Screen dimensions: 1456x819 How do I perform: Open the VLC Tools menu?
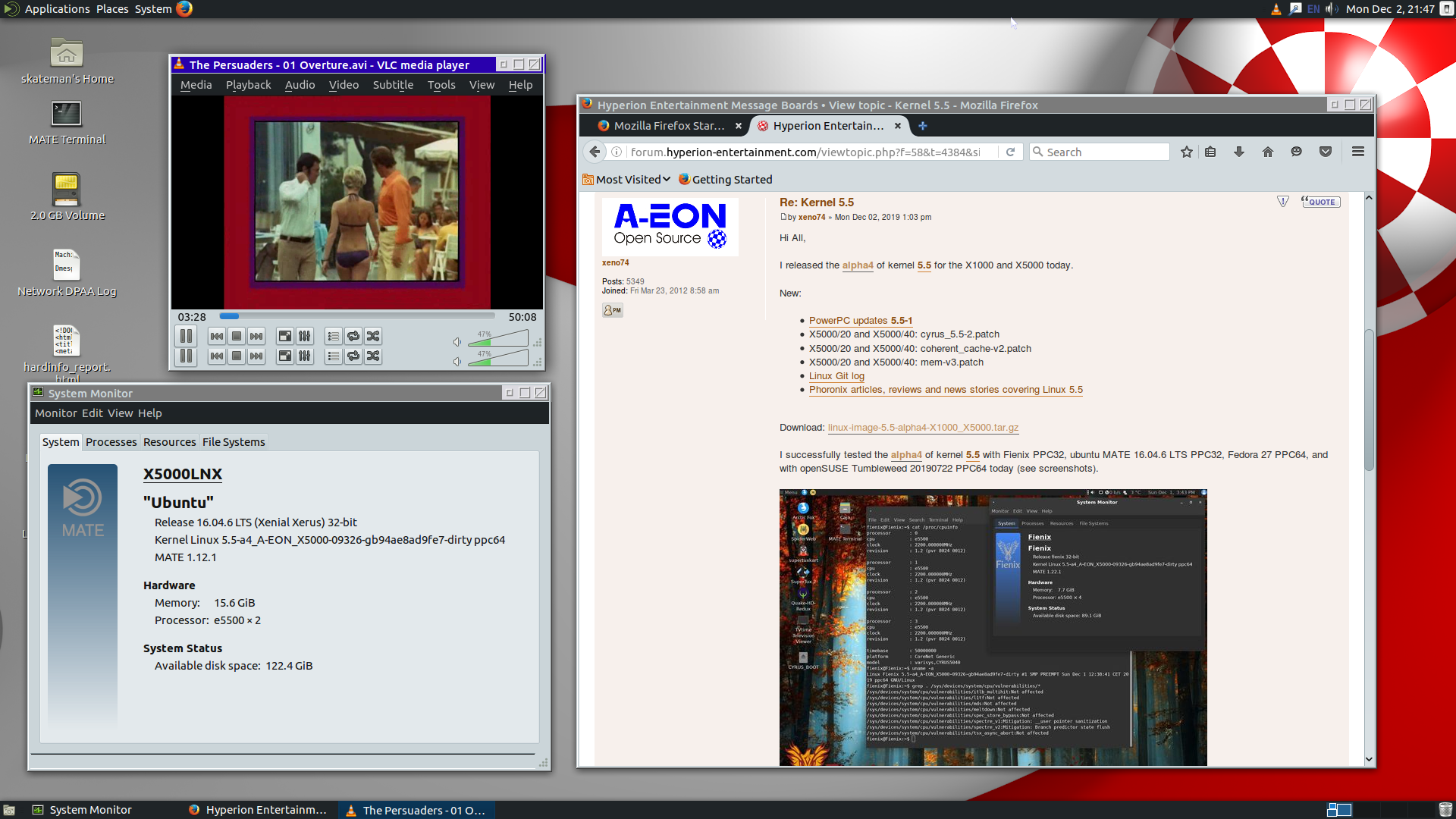click(x=441, y=85)
